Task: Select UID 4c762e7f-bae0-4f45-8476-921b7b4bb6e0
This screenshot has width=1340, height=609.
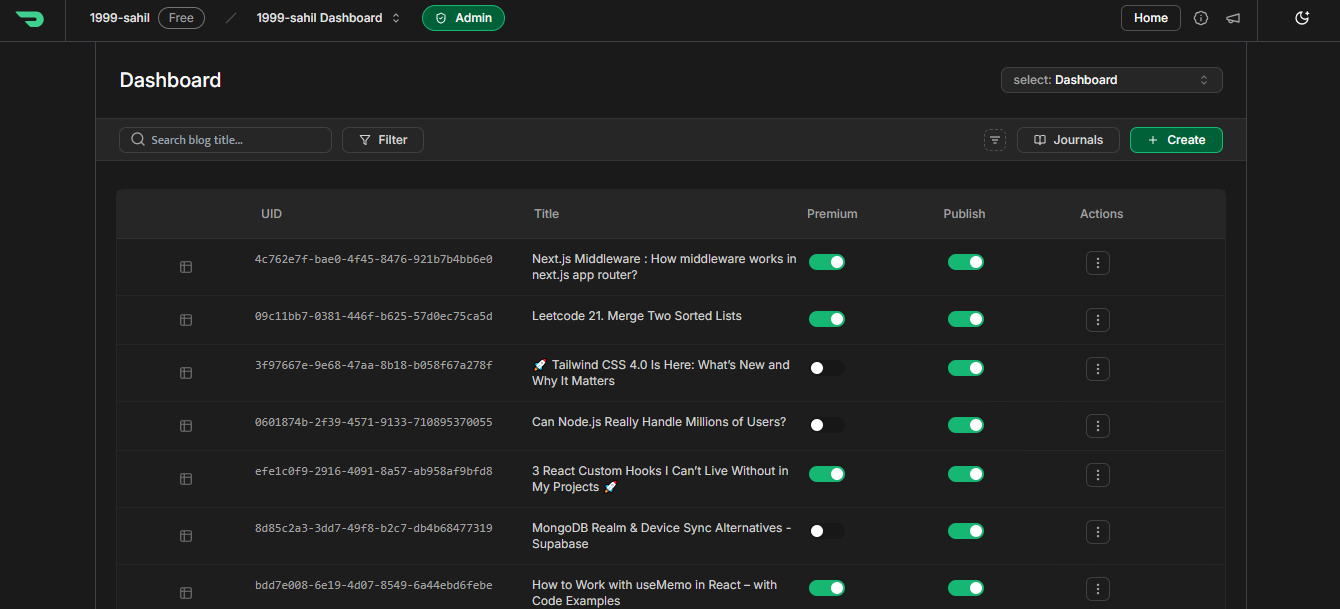Action: click(373, 259)
